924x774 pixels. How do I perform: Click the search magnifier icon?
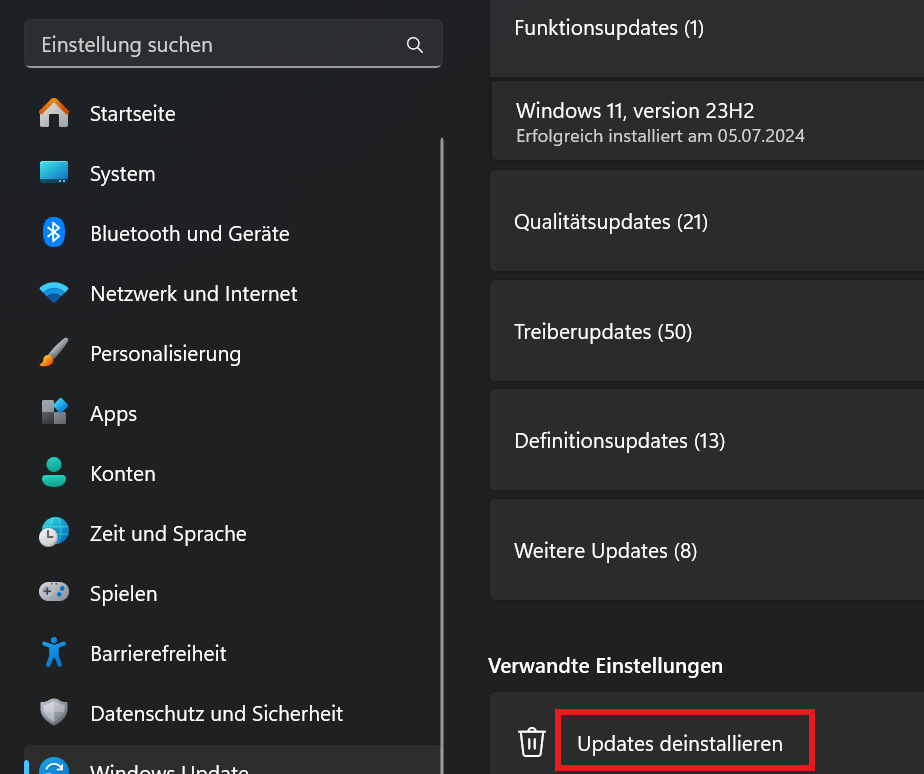pos(414,45)
